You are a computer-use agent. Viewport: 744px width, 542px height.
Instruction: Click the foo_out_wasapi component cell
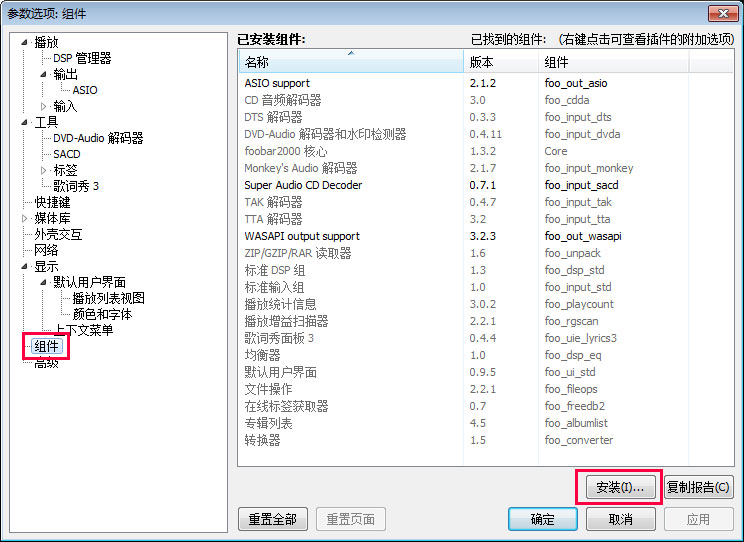pyautogui.click(x=583, y=236)
